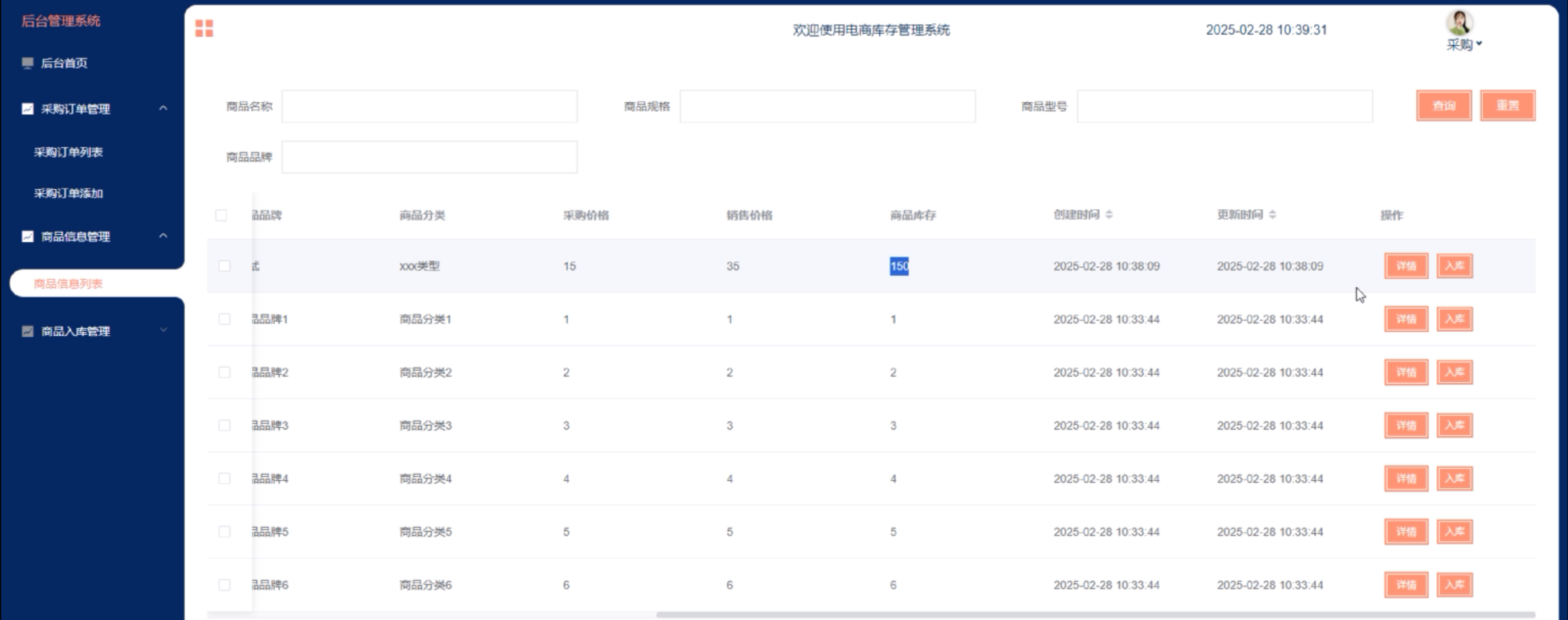Viewport: 1568px width, 620px height.
Task: Click the 商品入库管理 sidebar icon
Action: click(28, 331)
